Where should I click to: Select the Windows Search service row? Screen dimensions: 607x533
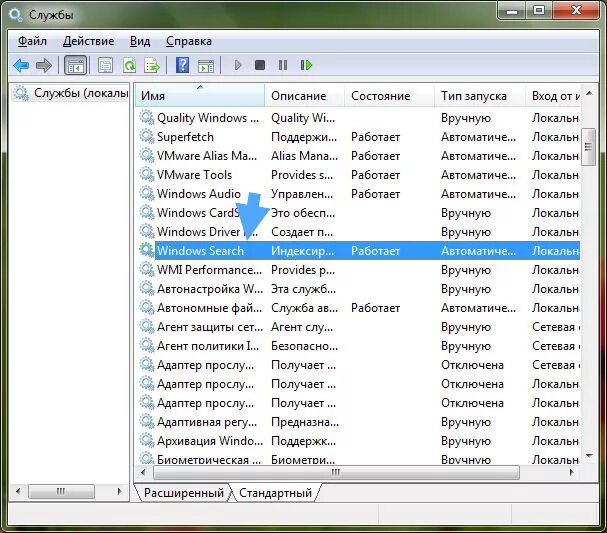359,250
